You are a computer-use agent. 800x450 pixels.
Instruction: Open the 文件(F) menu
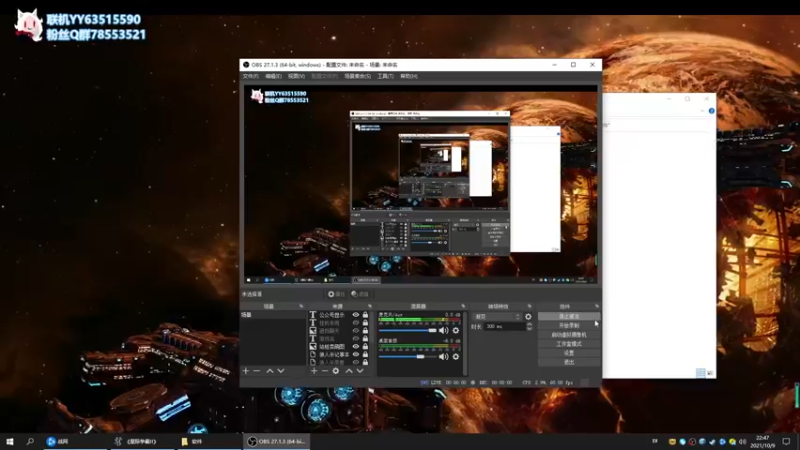(251, 76)
